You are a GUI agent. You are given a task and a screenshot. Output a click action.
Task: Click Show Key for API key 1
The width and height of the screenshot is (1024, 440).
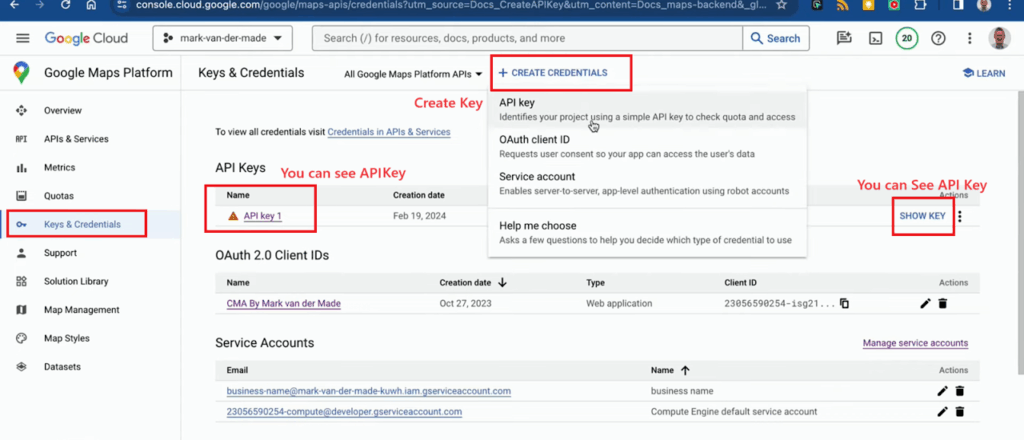[x=922, y=216]
